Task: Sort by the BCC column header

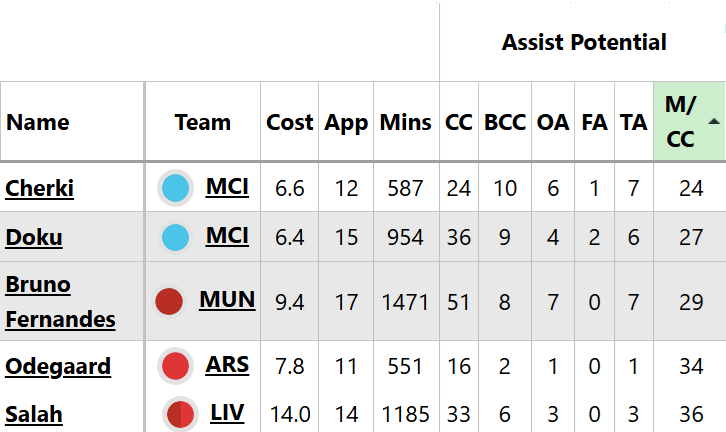Action: (x=505, y=122)
